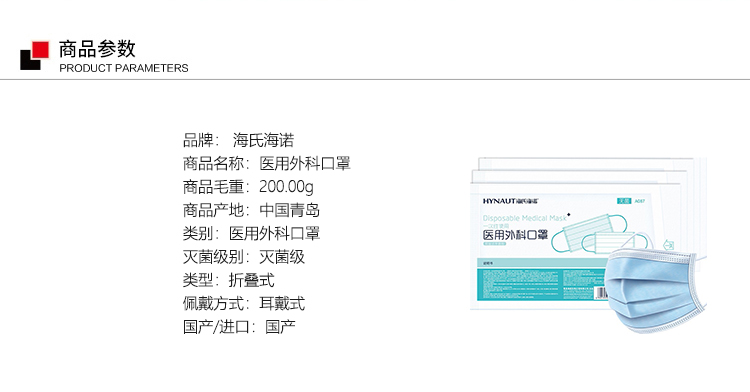Click the barcode on the package
The image size is (750, 392).
point(600,293)
